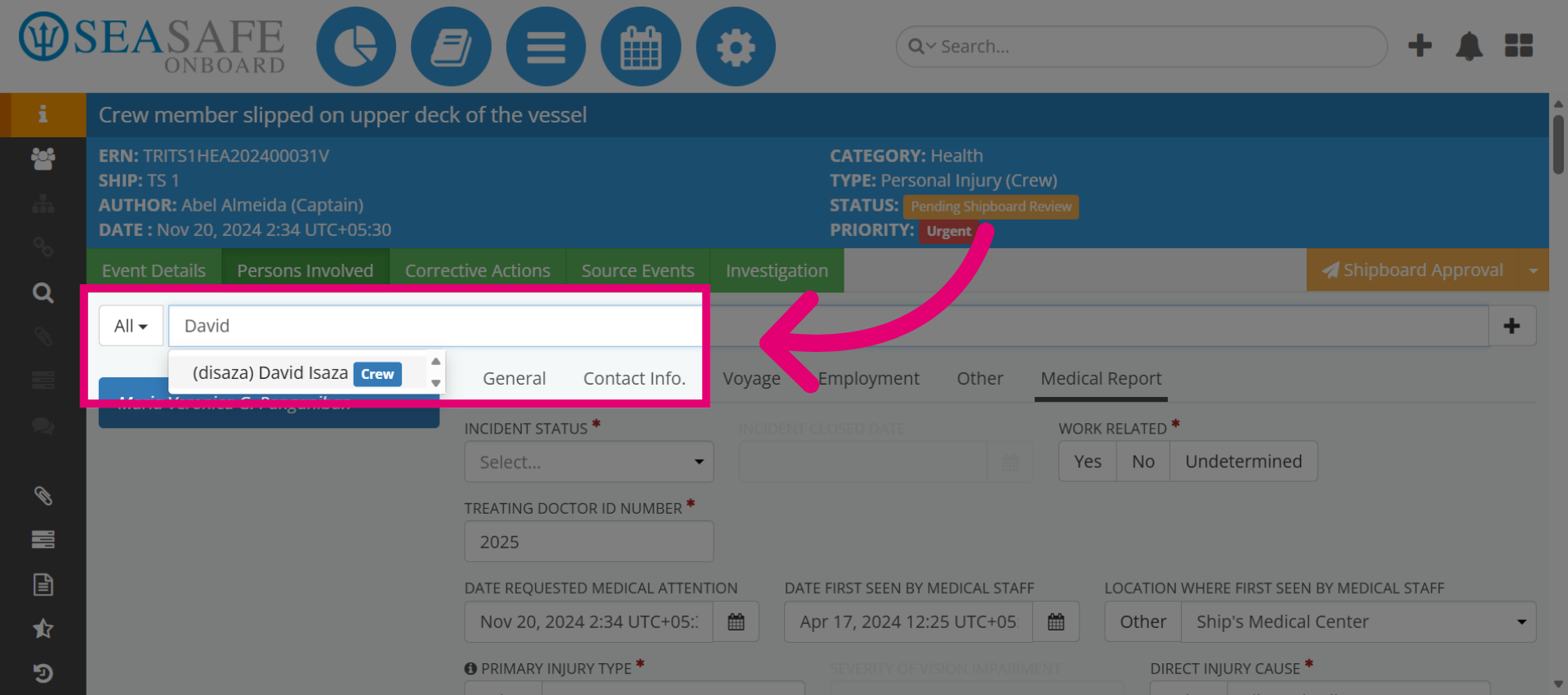Screen dimensions: 1568x695
Task: Open the All filter dropdown
Action: tap(131, 326)
